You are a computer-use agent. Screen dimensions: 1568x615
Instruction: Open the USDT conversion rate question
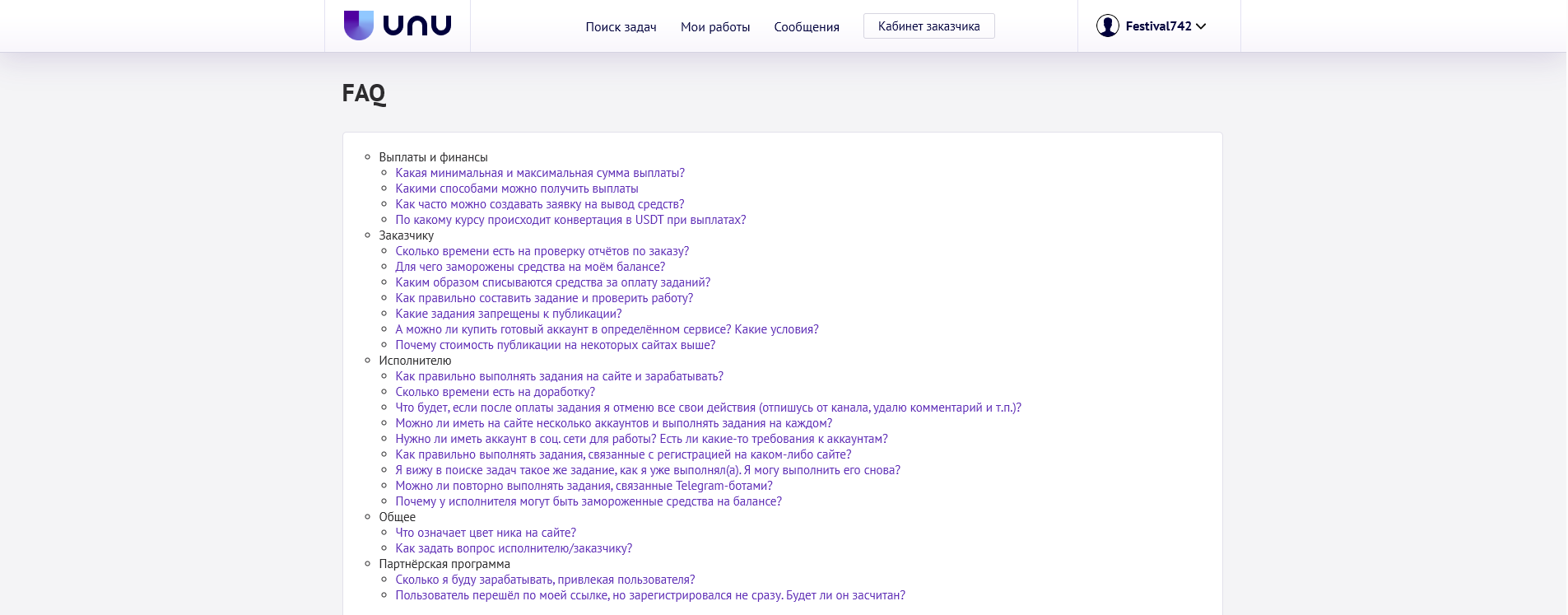coord(570,220)
